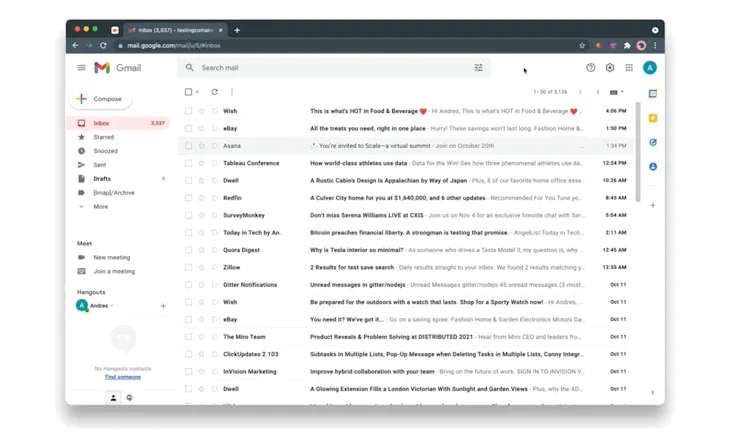This screenshot has width=732, height=439.
Task: Click the Search mail field
Action: click(334, 68)
